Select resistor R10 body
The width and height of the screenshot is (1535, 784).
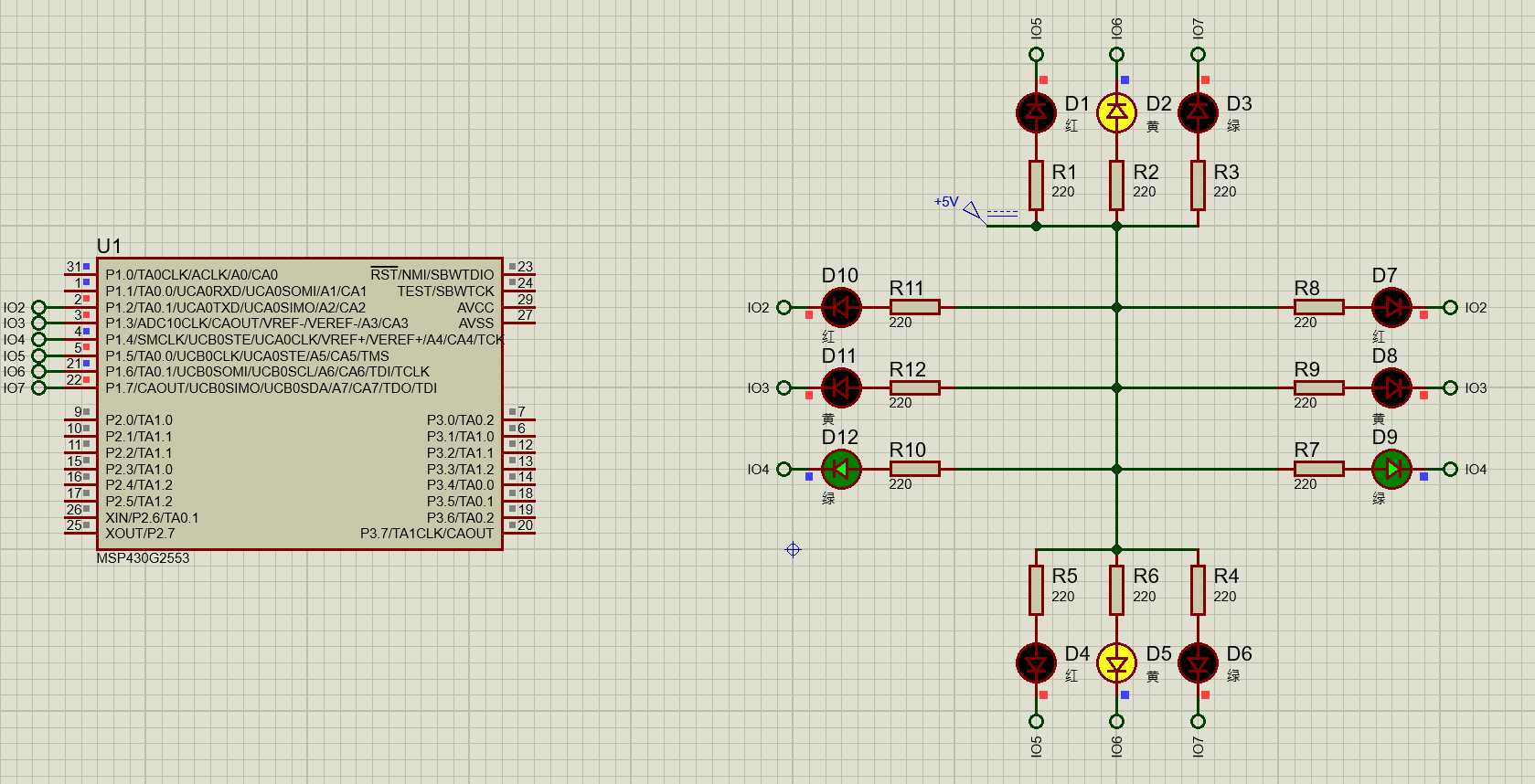[914, 469]
